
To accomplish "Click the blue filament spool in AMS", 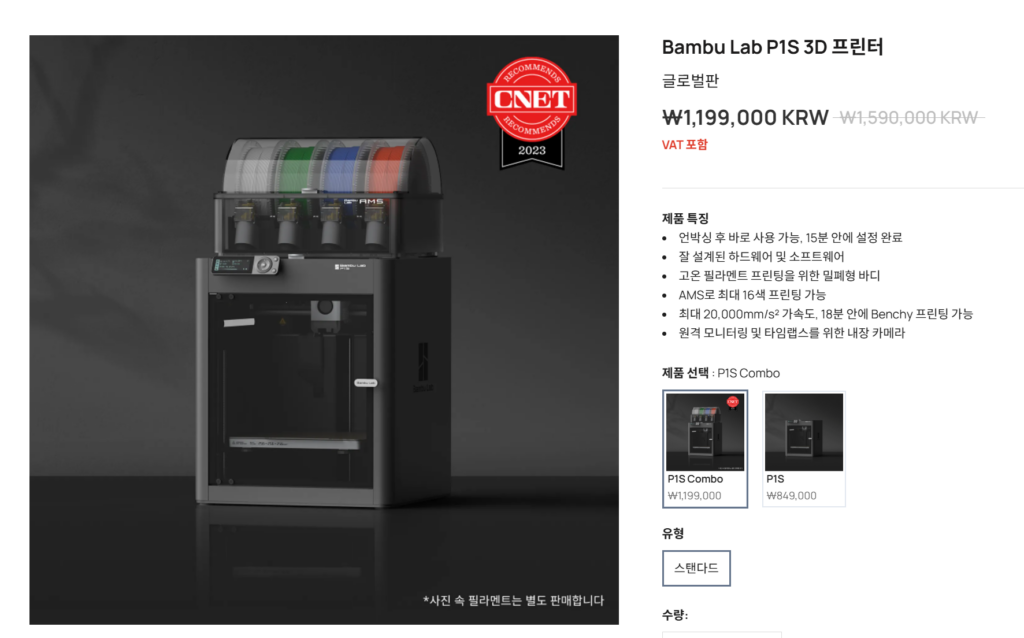I will pyautogui.click(x=345, y=168).
